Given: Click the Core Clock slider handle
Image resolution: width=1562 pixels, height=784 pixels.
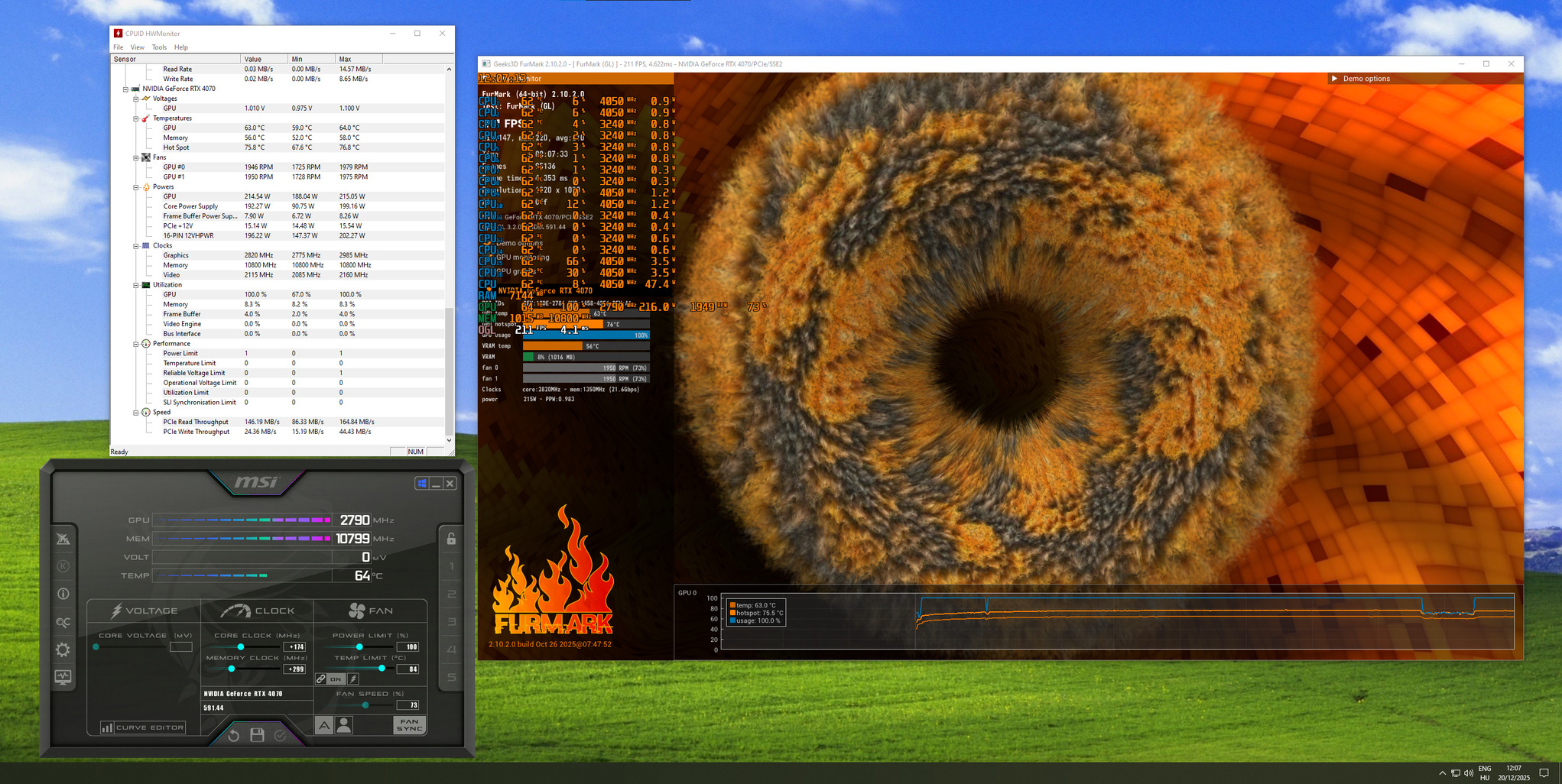Looking at the screenshot, I should (241, 647).
